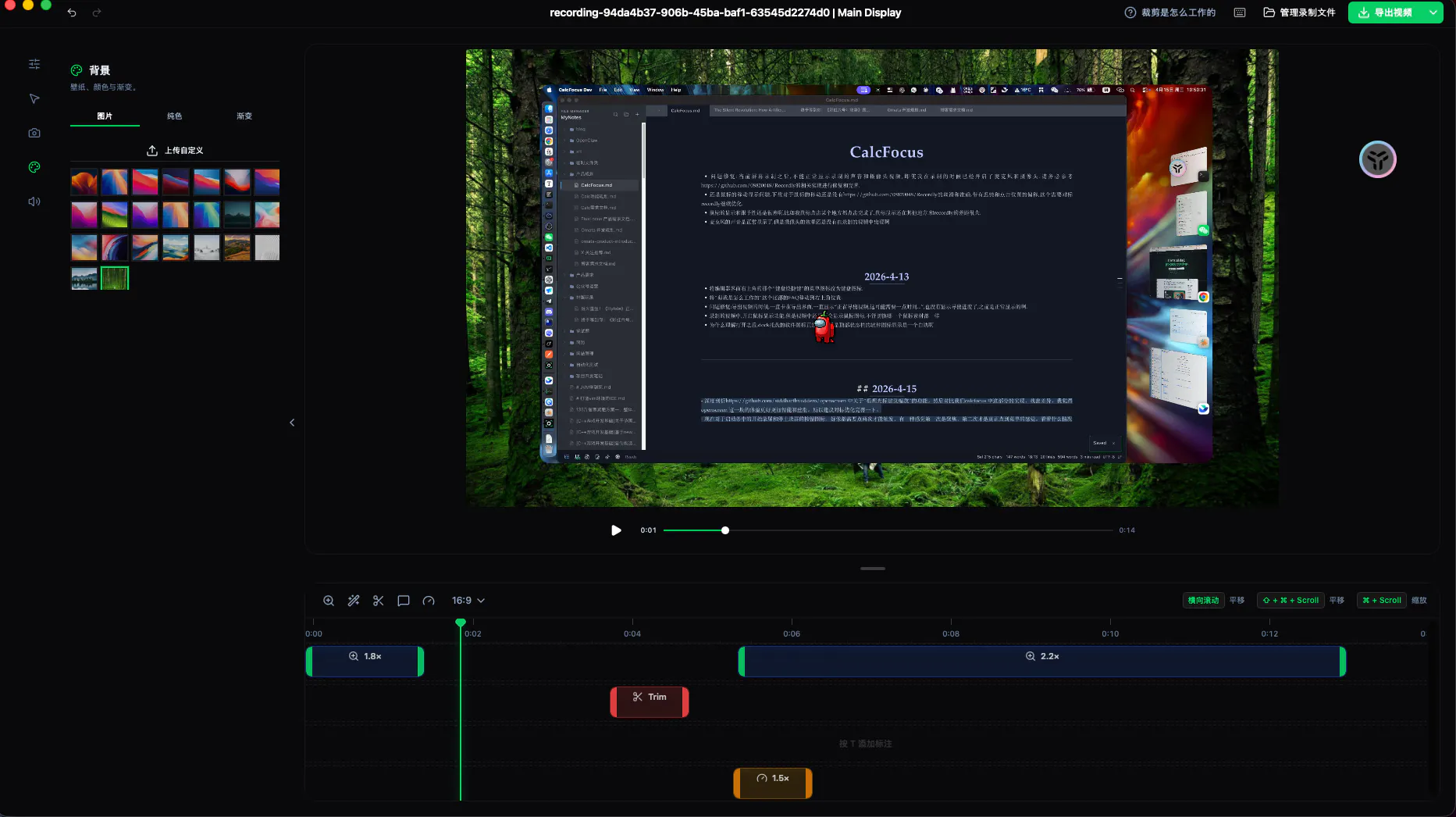Choose the selected green forest background thumbnail

click(115, 278)
